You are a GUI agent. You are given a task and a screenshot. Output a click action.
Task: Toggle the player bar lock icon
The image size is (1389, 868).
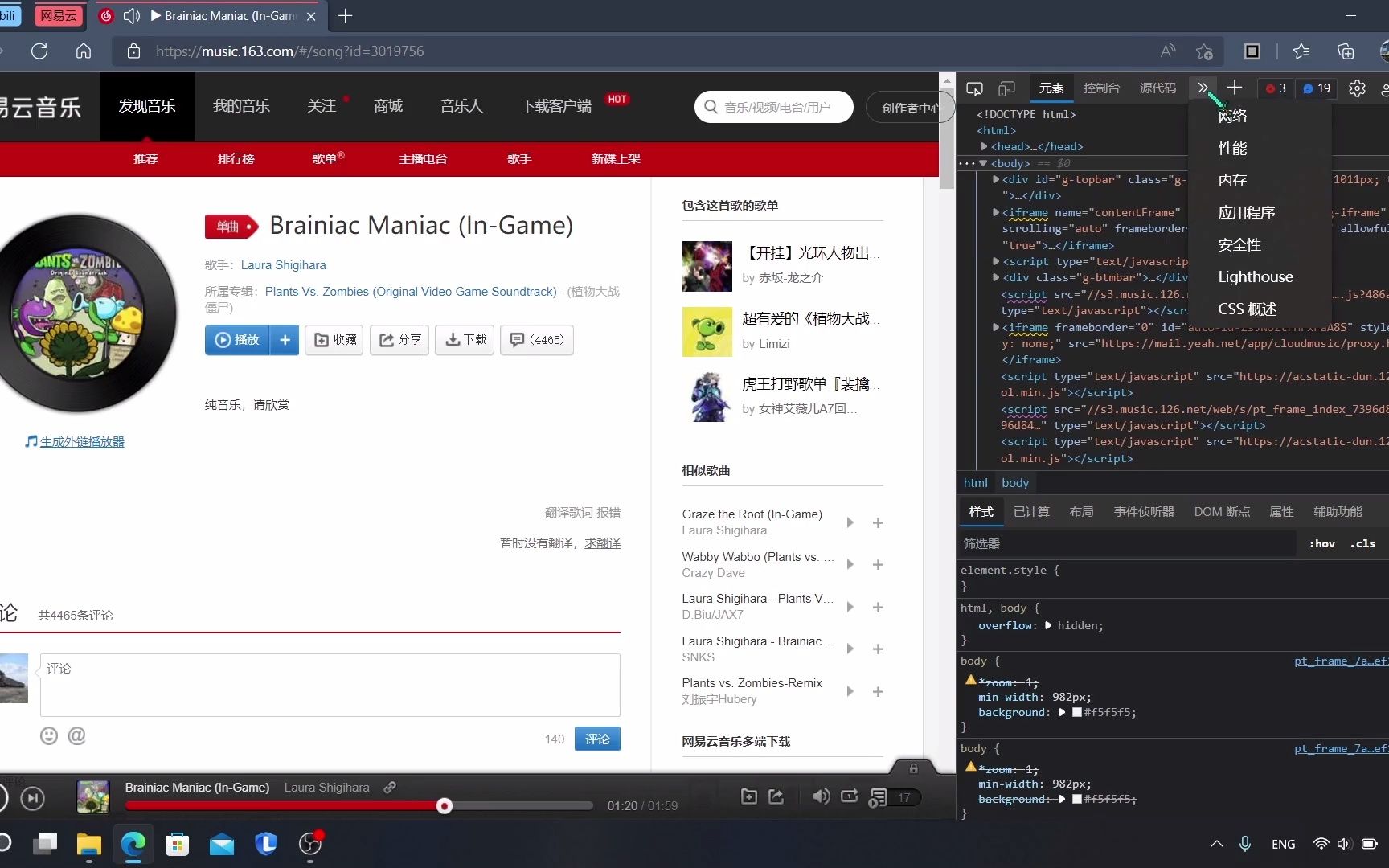click(913, 768)
